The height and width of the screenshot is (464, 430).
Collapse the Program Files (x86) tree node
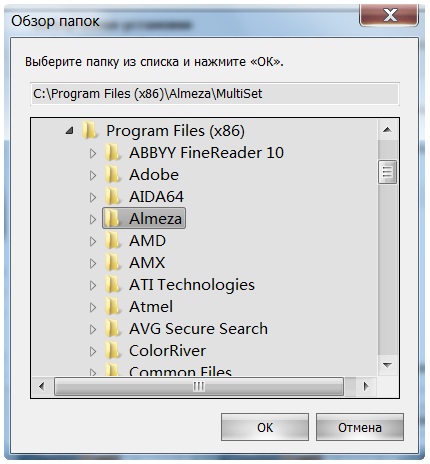tap(69, 131)
